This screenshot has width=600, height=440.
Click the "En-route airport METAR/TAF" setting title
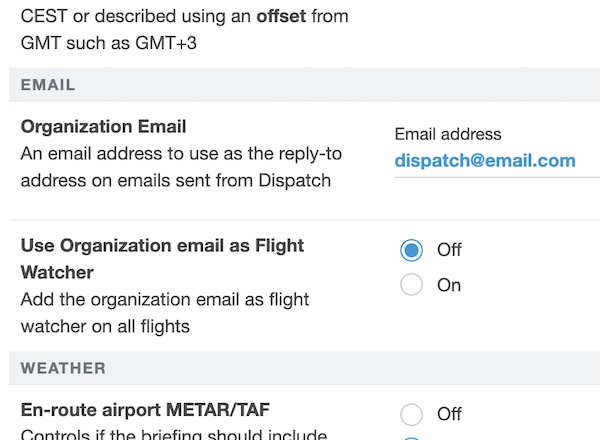click(x=145, y=408)
